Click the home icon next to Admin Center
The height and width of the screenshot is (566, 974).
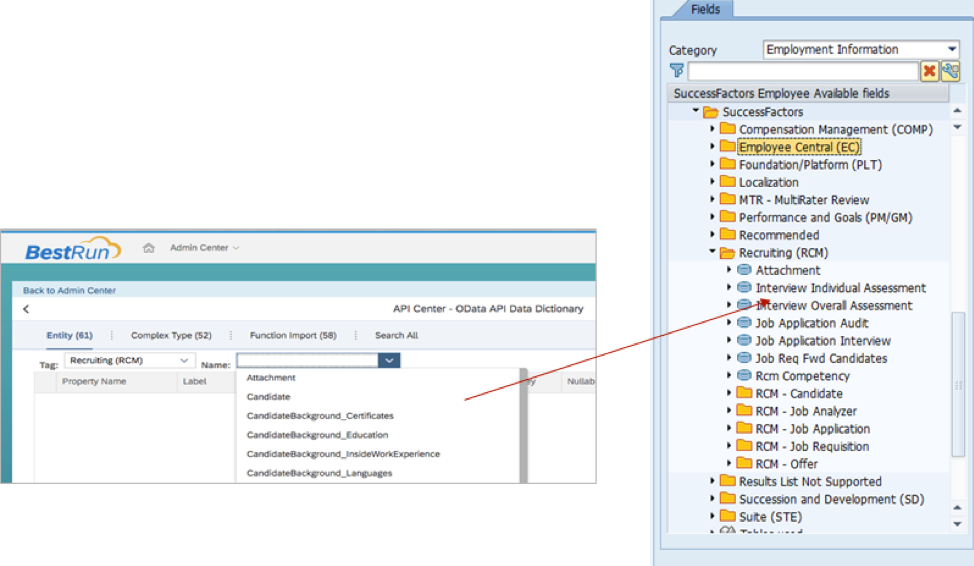[148, 248]
